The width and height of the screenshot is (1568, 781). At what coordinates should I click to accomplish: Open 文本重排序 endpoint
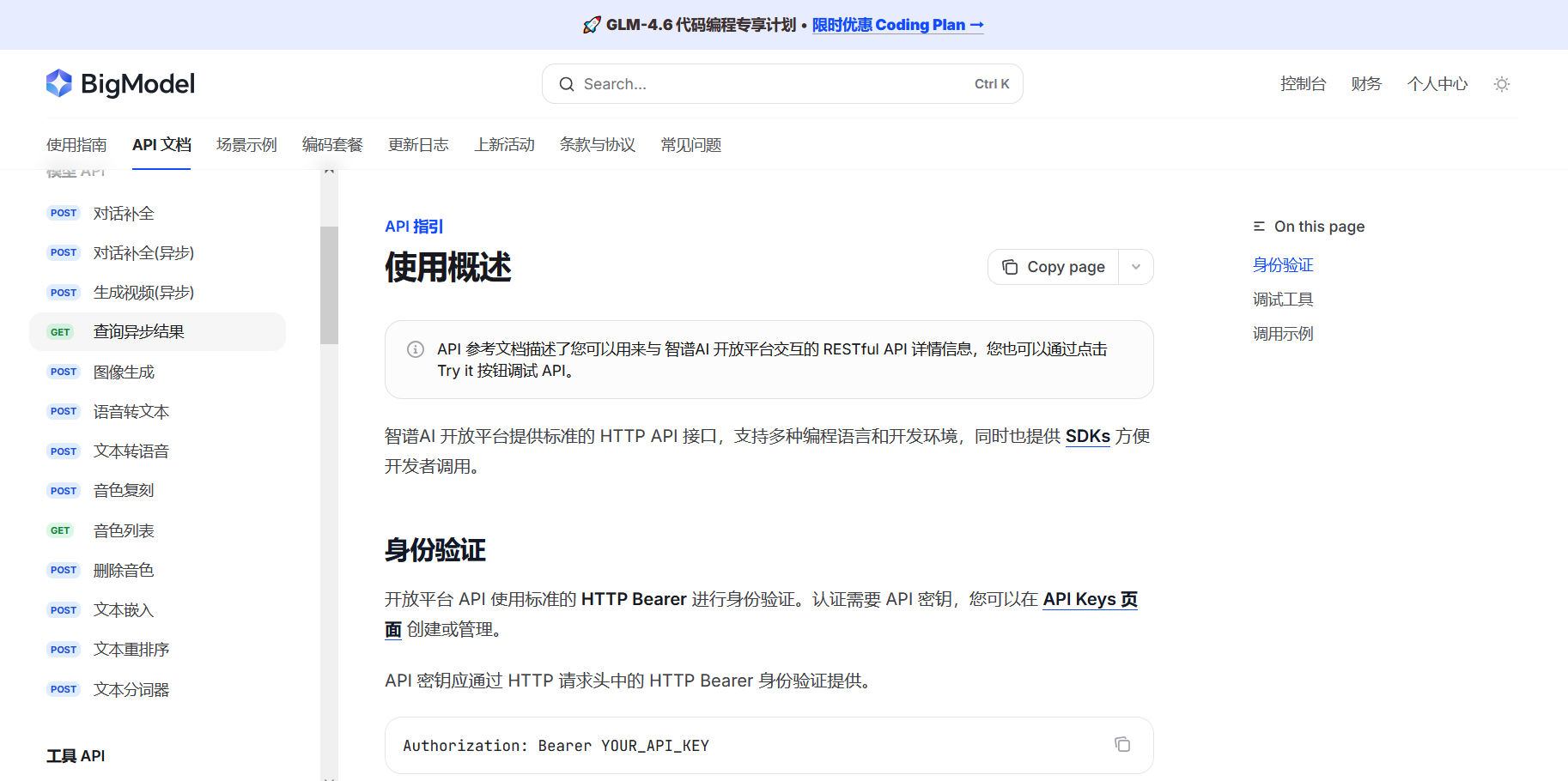click(158, 650)
